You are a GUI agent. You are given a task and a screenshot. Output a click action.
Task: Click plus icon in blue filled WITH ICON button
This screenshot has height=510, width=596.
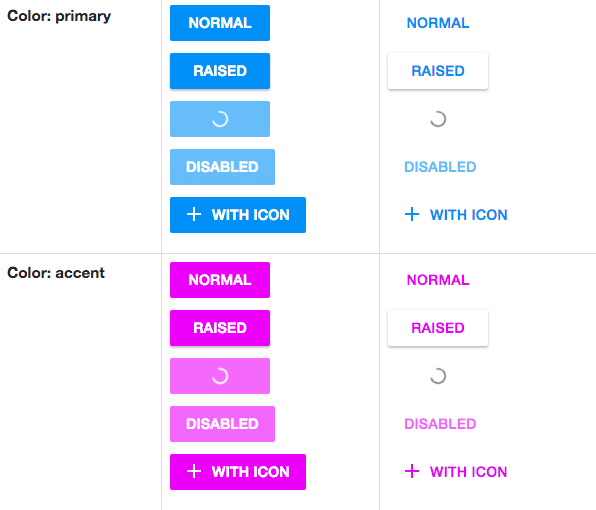click(194, 214)
